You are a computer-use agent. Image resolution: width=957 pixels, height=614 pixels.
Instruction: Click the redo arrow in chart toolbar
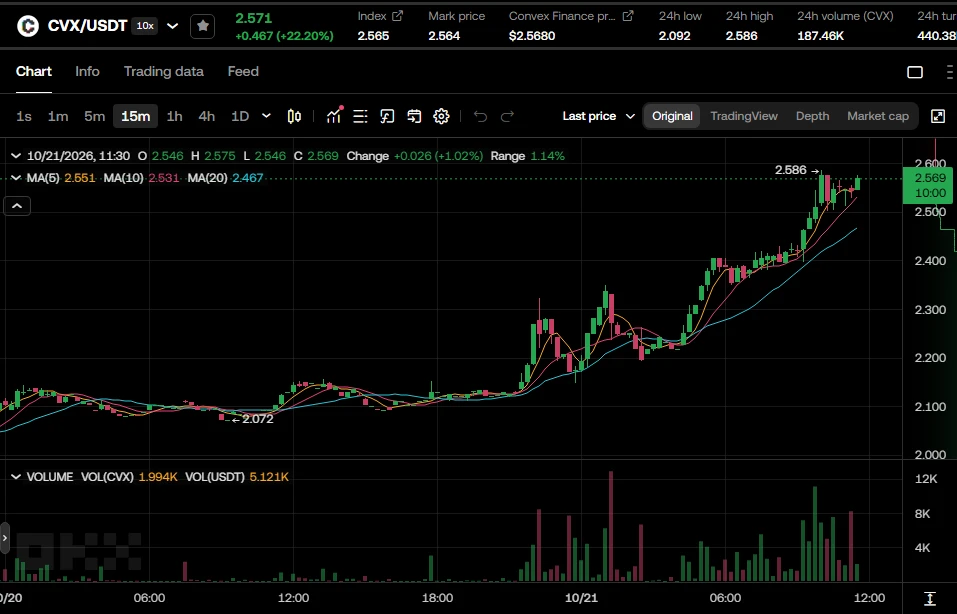pyautogui.click(x=507, y=116)
